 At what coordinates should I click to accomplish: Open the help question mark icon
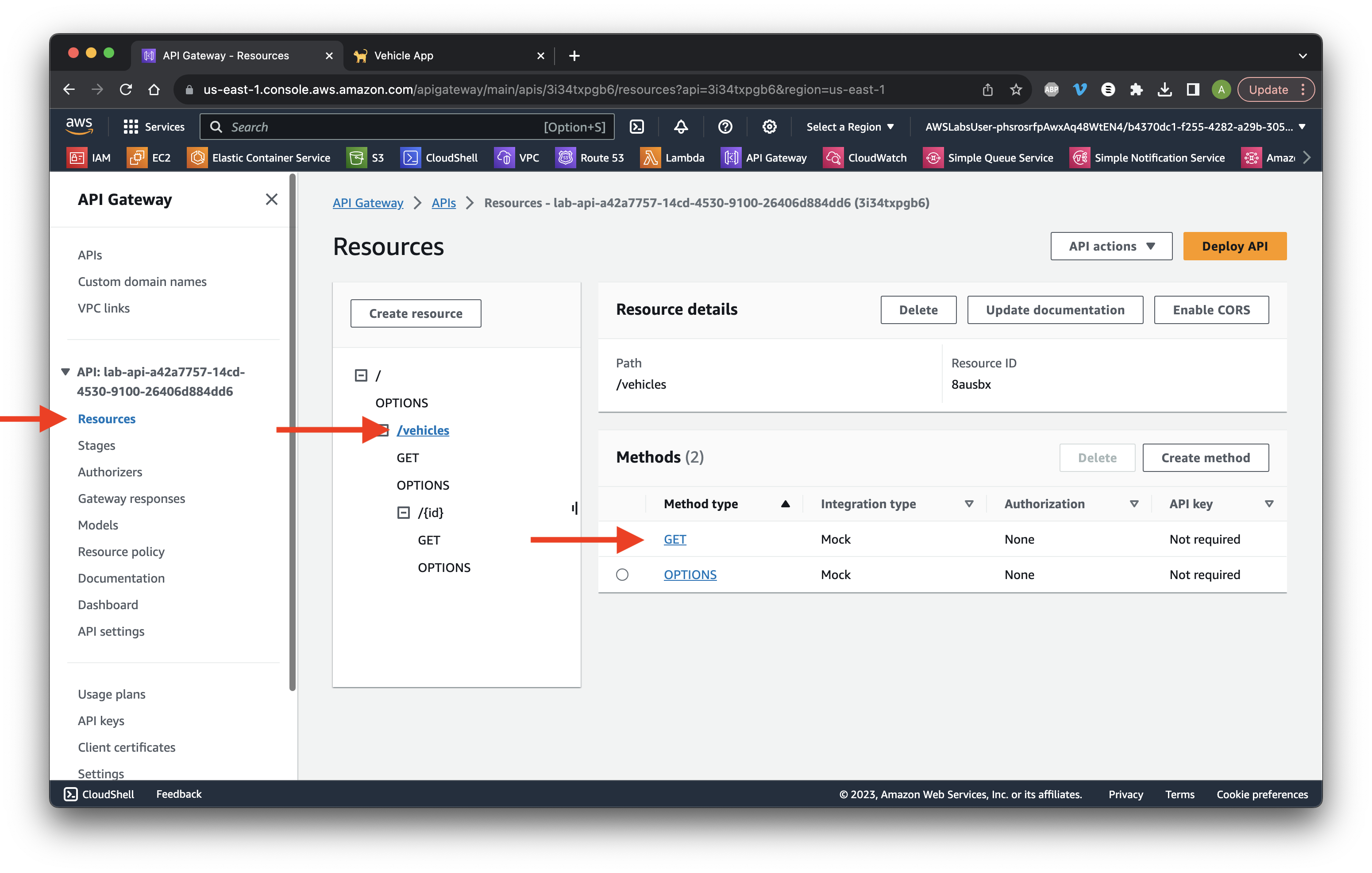(725, 127)
